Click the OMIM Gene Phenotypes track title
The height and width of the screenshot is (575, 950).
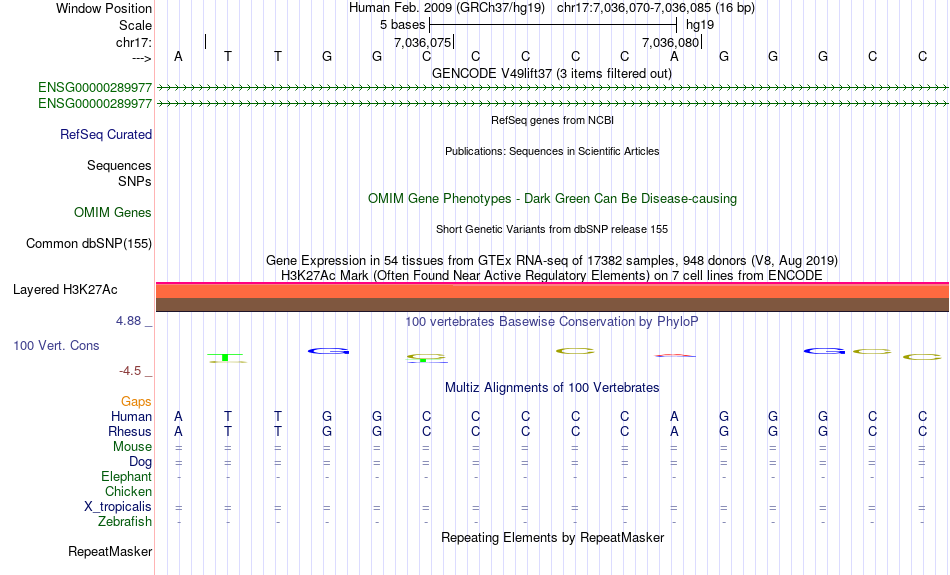tap(553, 199)
